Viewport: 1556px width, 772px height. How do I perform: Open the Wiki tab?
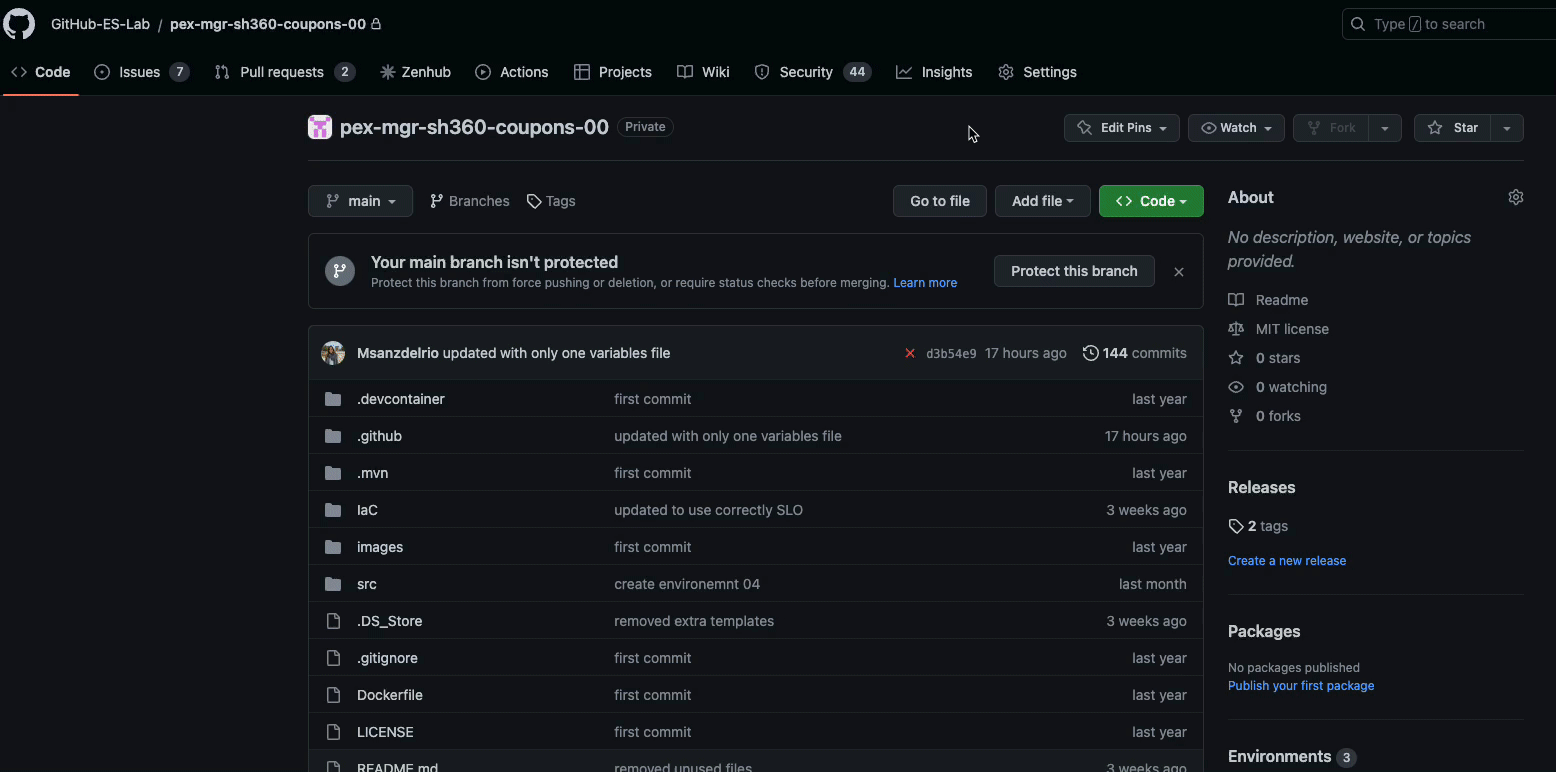point(703,72)
